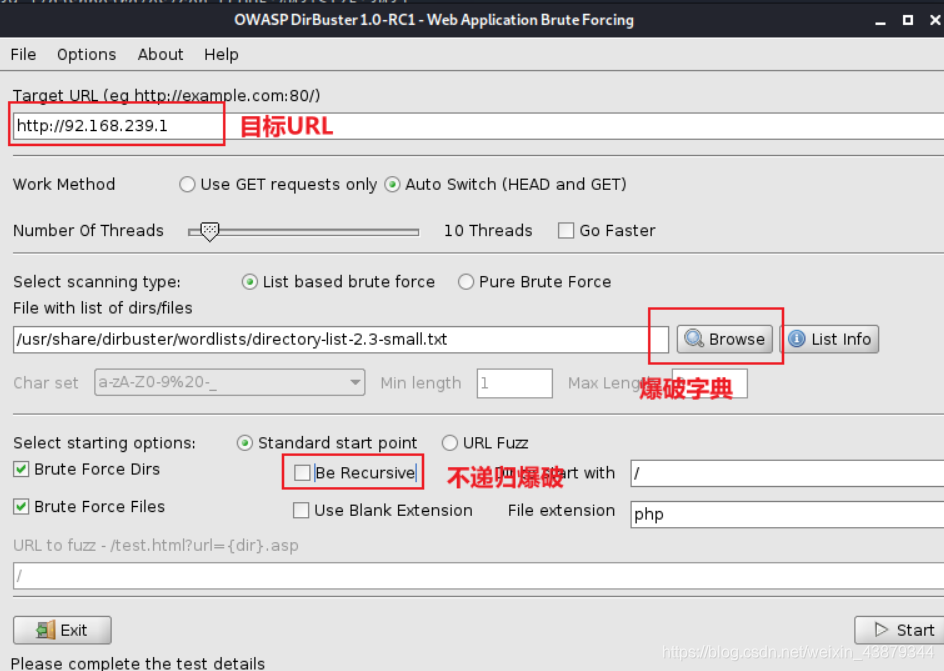Click the '10 Threads' label

488,230
